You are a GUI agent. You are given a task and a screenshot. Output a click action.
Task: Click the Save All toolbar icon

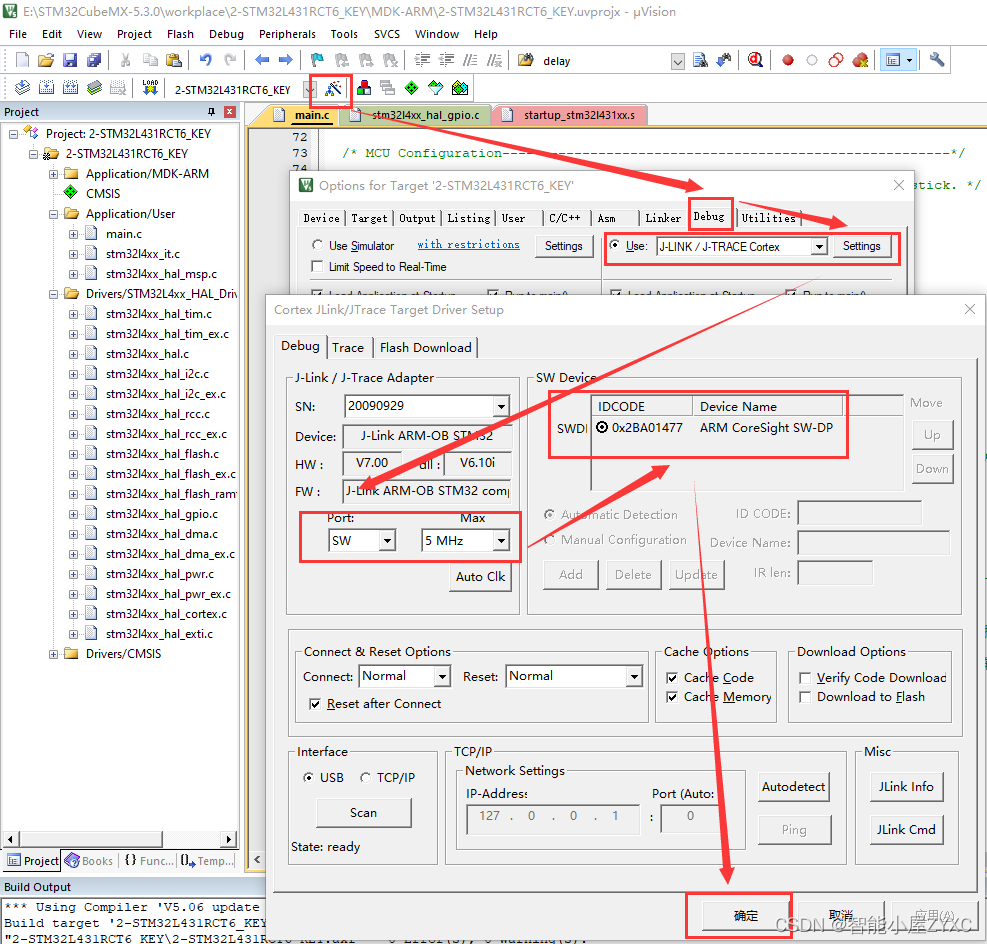[94, 60]
